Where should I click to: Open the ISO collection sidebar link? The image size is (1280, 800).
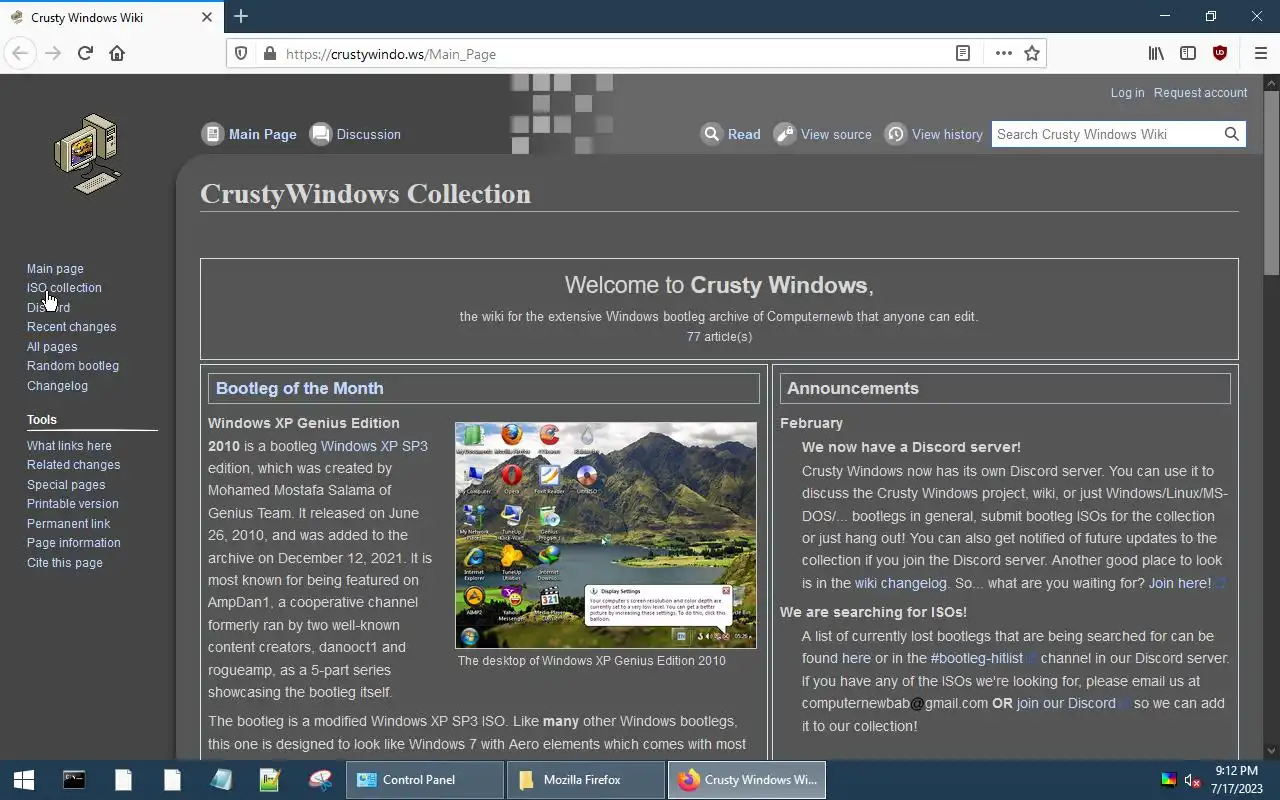click(64, 288)
